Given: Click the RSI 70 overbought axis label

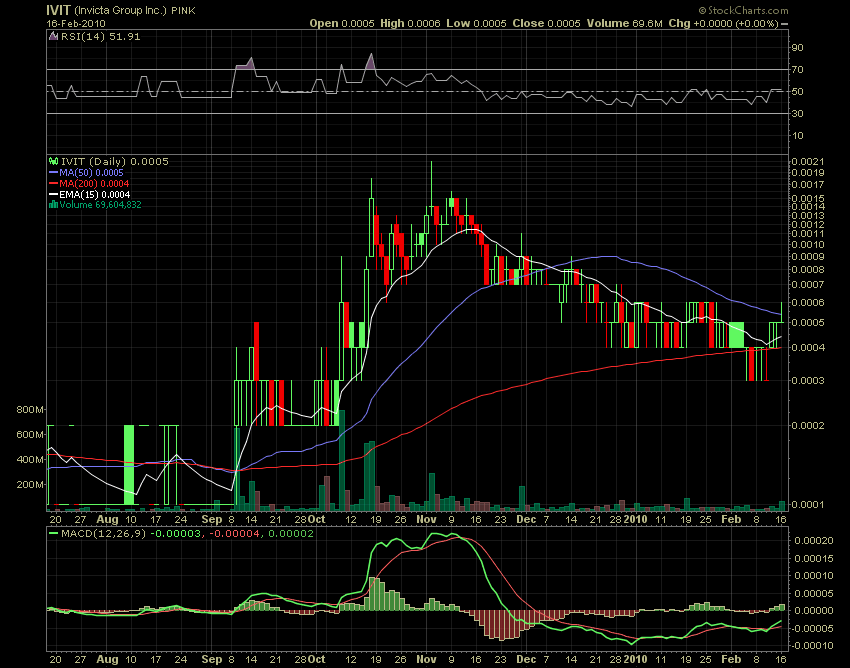Looking at the screenshot, I should coord(797,69).
